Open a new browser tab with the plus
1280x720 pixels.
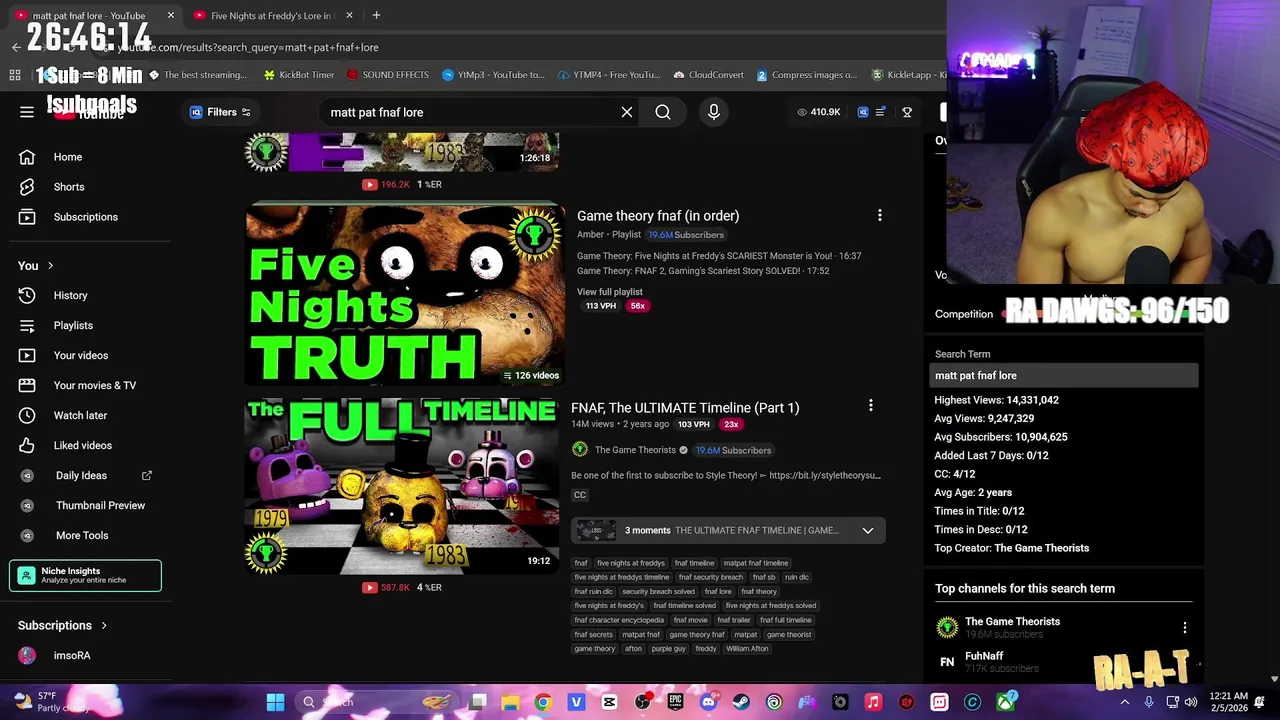coord(376,15)
